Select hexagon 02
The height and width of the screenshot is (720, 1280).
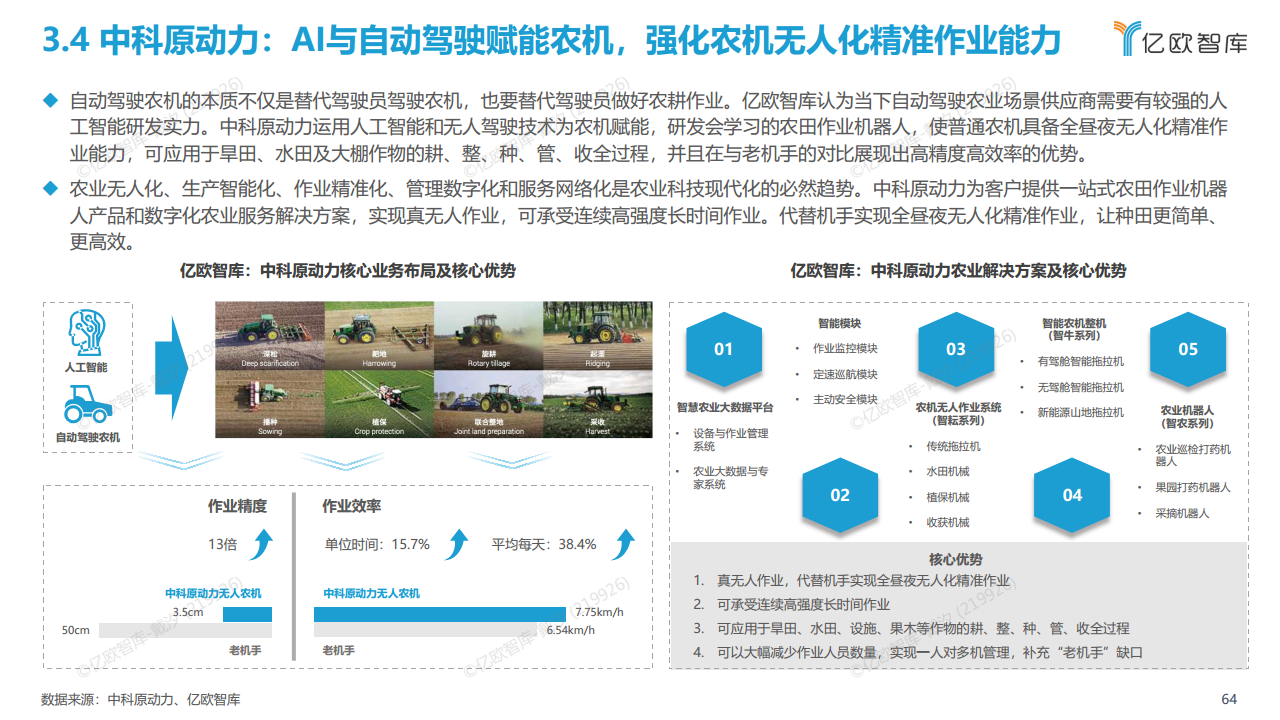[840, 494]
